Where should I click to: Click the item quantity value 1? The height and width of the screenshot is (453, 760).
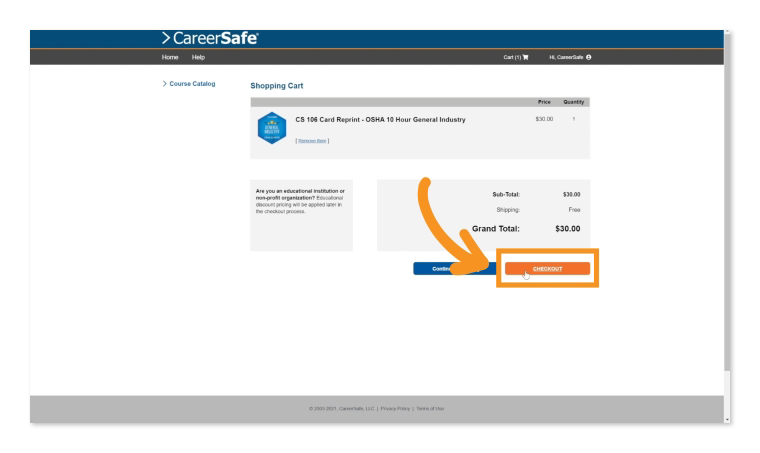pyautogui.click(x=574, y=119)
